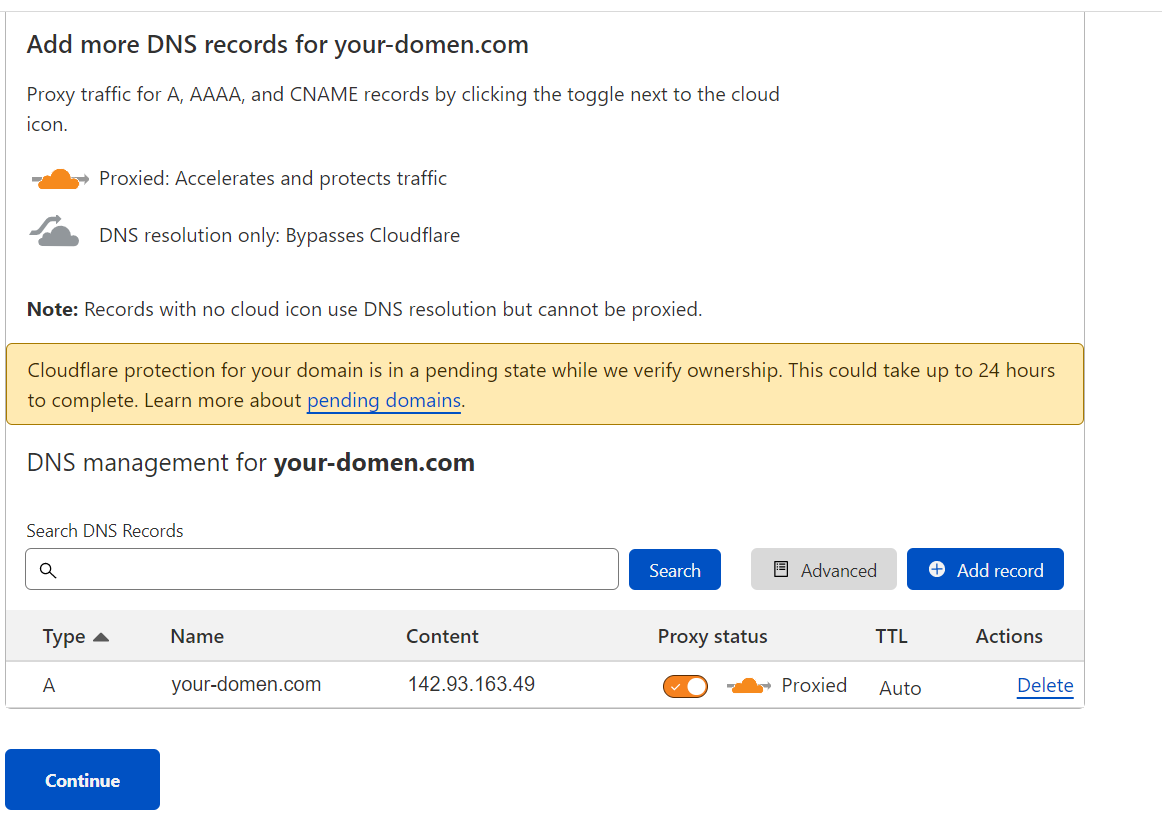Click the magnifier icon in the search field

pos(48,570)
